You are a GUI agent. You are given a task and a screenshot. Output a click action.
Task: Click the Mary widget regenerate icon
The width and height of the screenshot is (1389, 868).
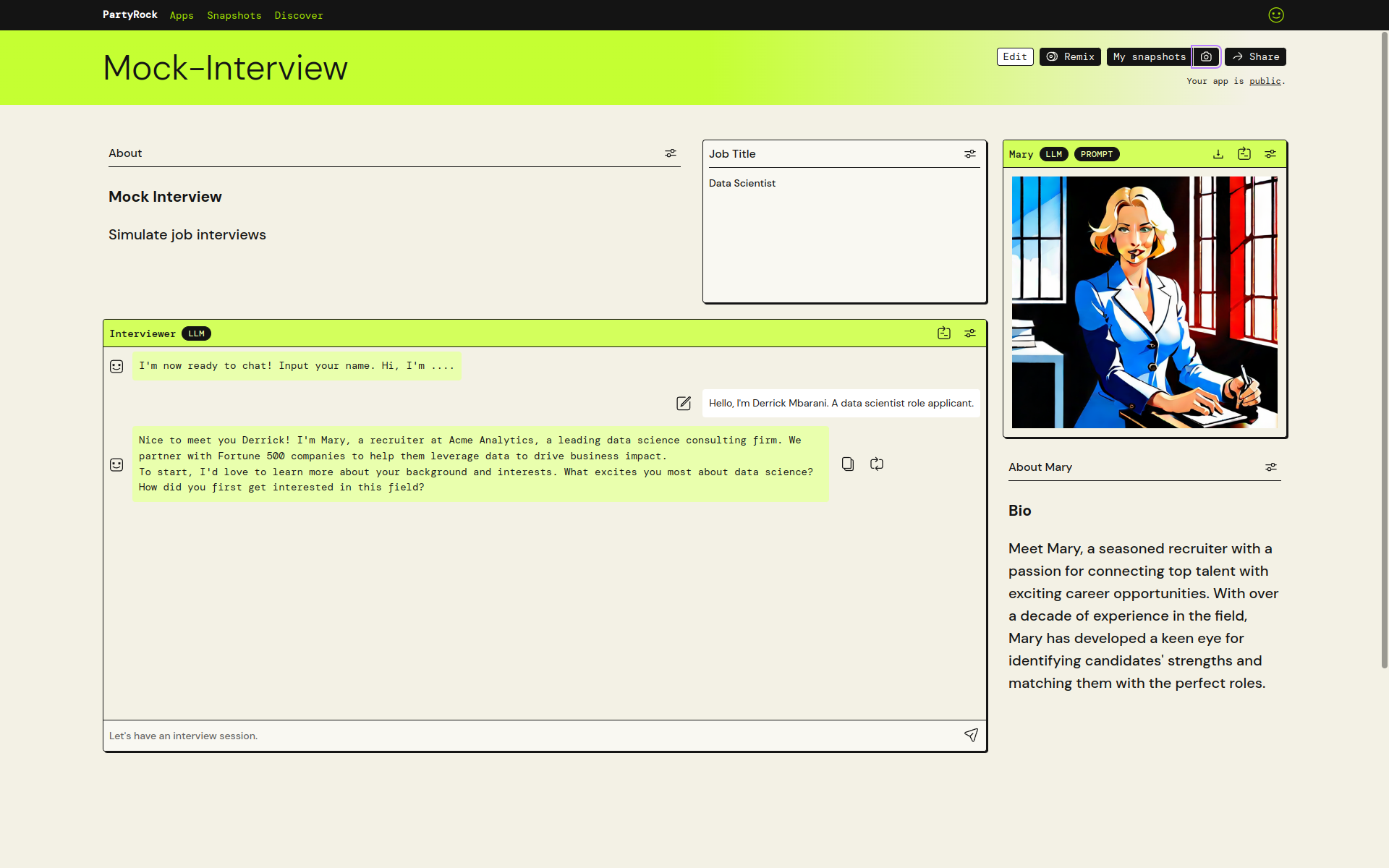click(1244, 154)
